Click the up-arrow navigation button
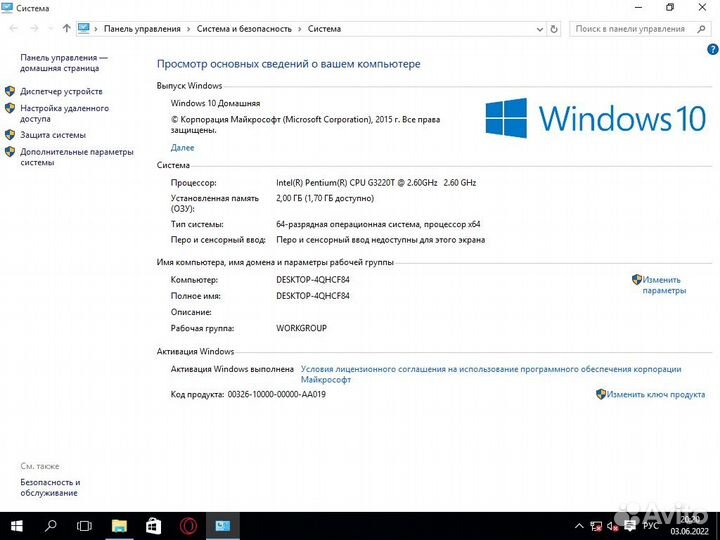 [66, 29]
